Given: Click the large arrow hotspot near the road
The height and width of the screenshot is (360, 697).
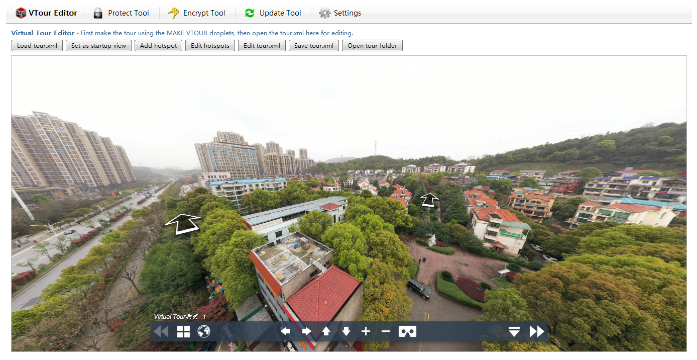Looking at the screenshot, I should pyautogui.click(x=183, y=224).
